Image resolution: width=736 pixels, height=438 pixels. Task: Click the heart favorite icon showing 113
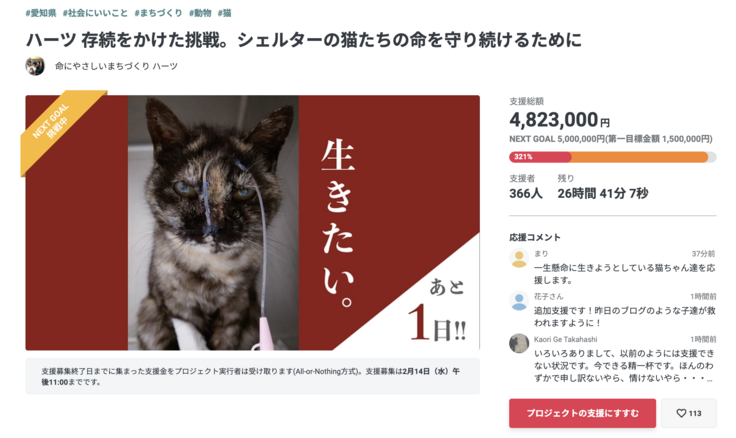(x=689, y=413)
